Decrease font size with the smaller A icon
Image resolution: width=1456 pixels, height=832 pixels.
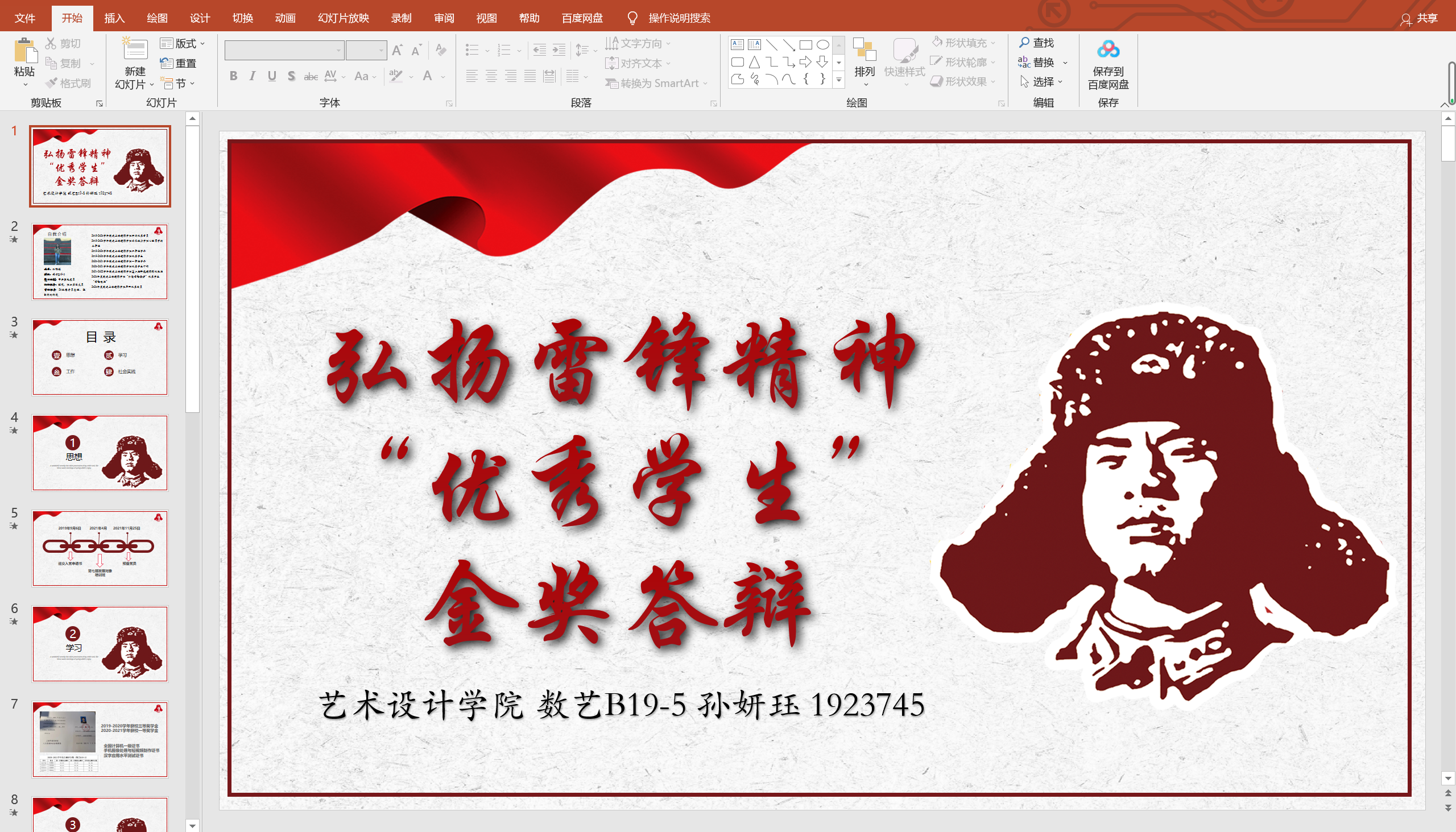click(416, 50)
